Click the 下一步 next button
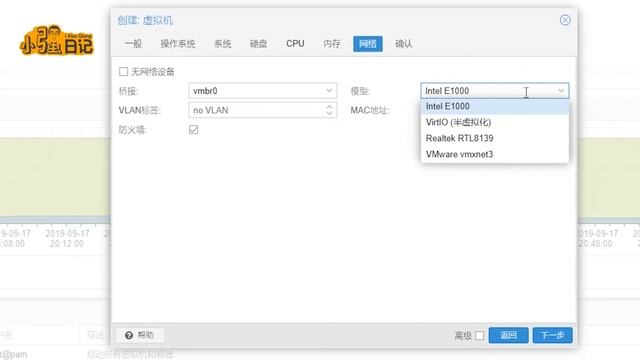The height and width of the screenshot is (360, 640). 552,336
